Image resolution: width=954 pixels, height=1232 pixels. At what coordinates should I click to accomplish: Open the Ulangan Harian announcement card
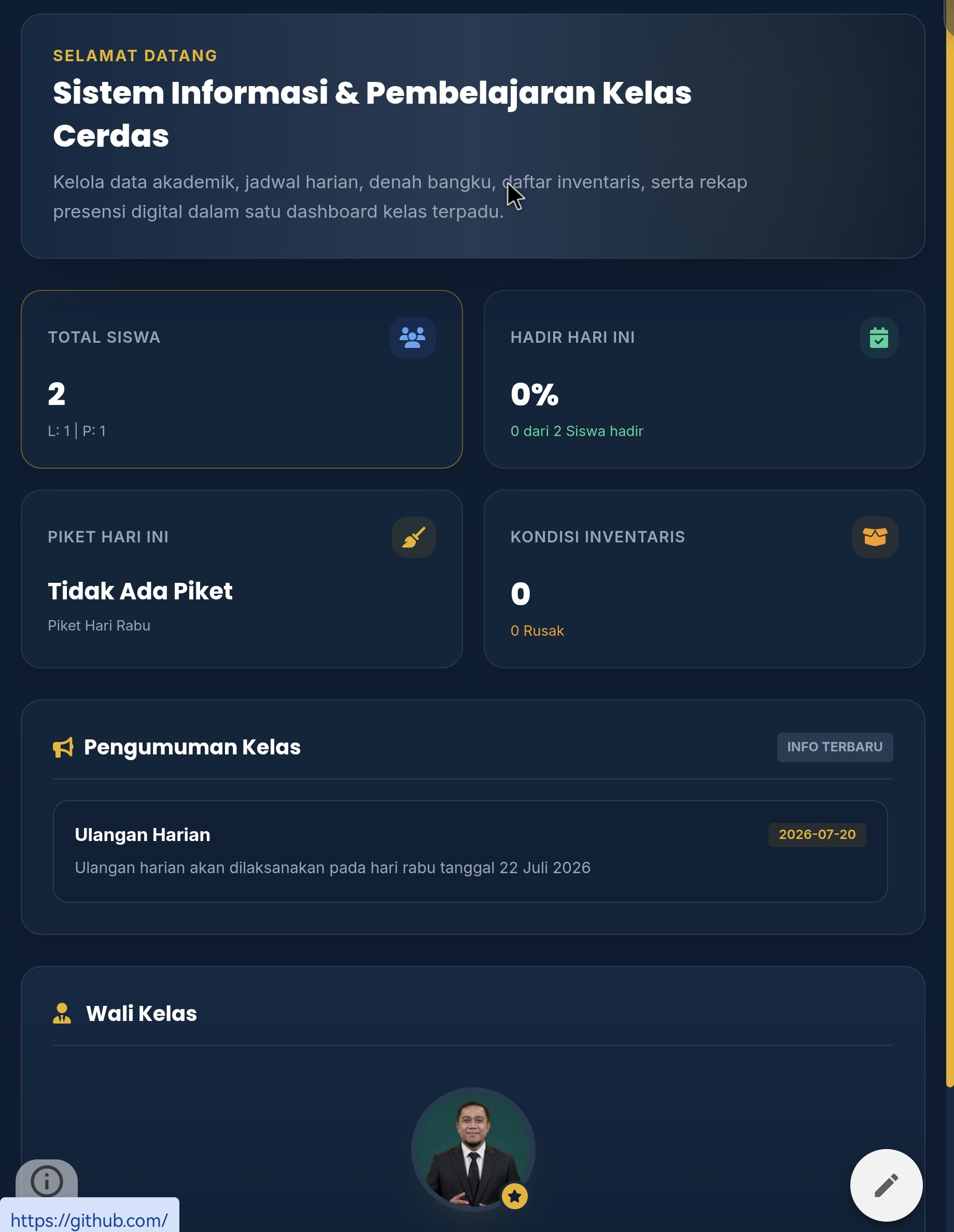point(470,851)
